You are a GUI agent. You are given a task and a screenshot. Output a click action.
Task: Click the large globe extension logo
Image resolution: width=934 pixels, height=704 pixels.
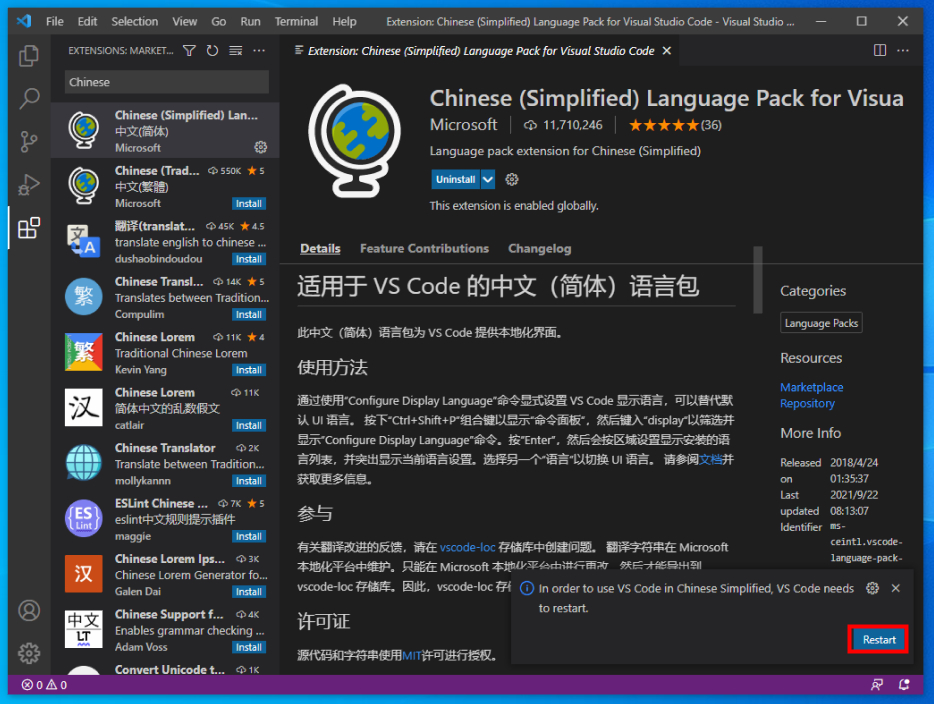(354, 141)
